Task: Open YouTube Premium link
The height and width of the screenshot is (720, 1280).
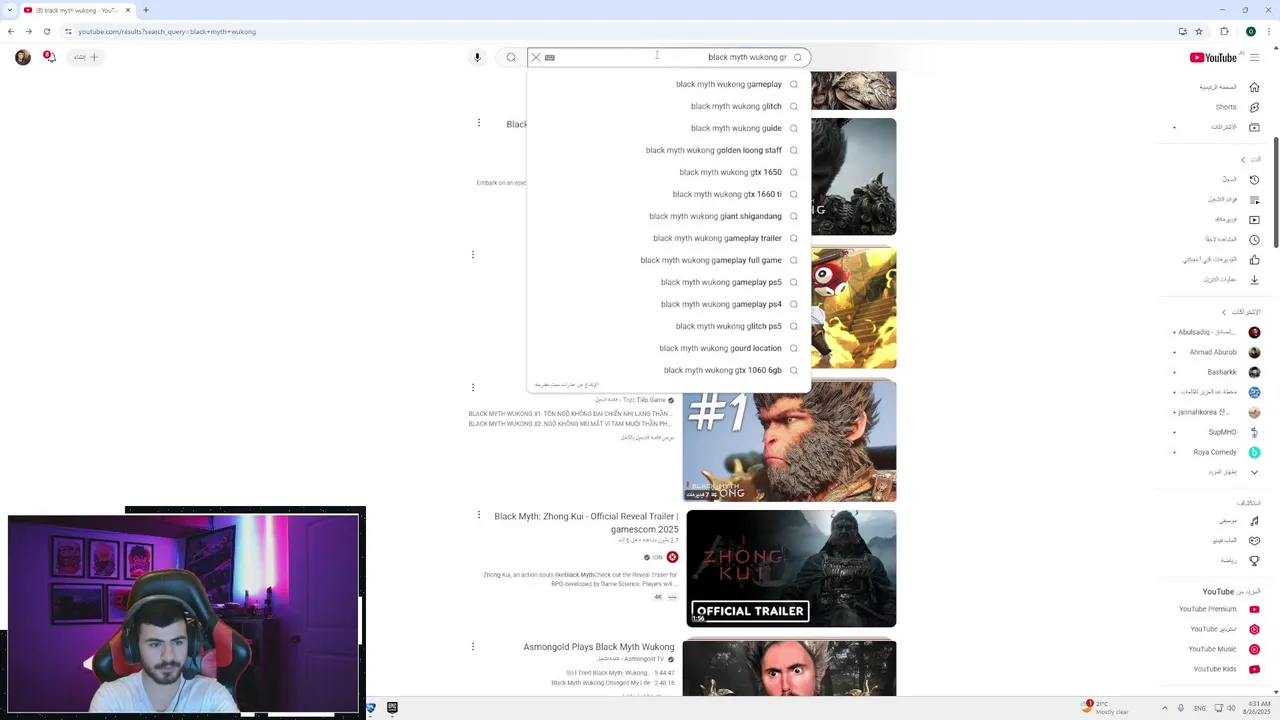Action: (1208, 609)
